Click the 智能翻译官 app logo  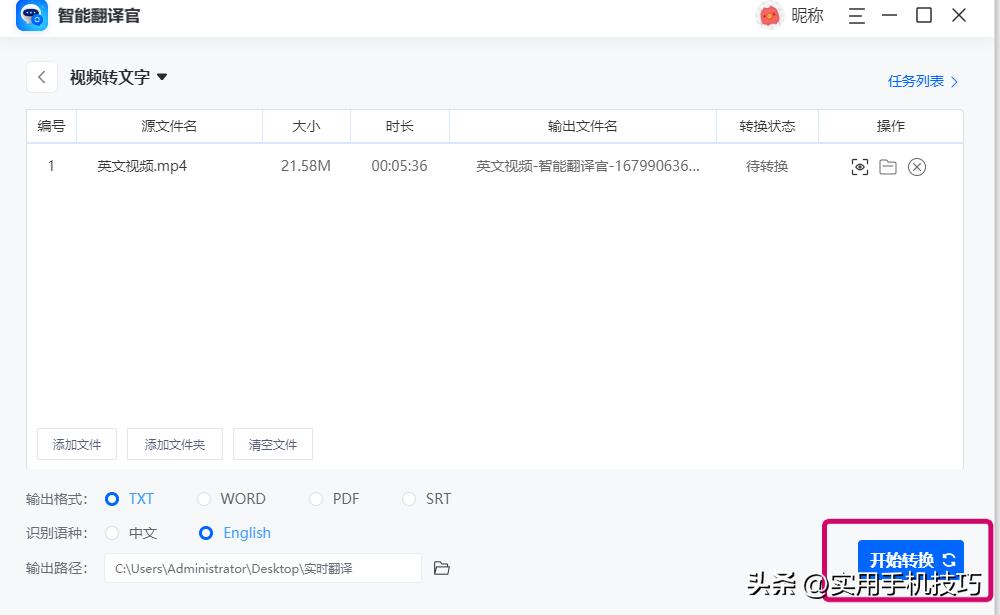pos(31,16)
